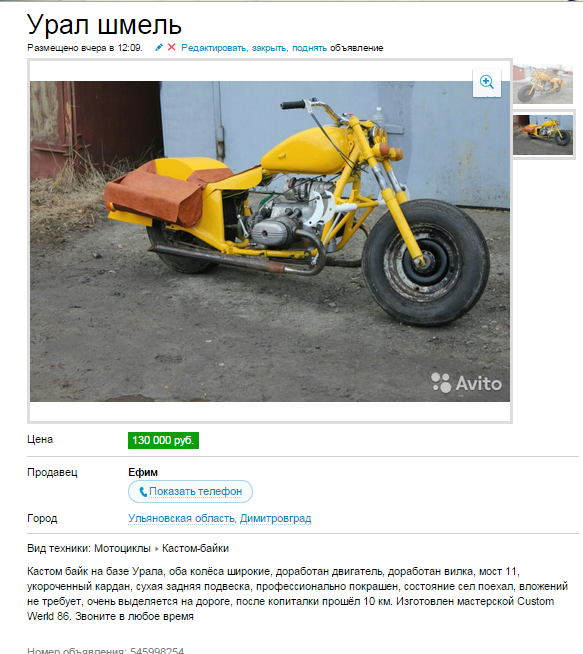This screenshot has height=654, width=583.
Task: Open the Ульяновская область region link
Action: [182, 518]
